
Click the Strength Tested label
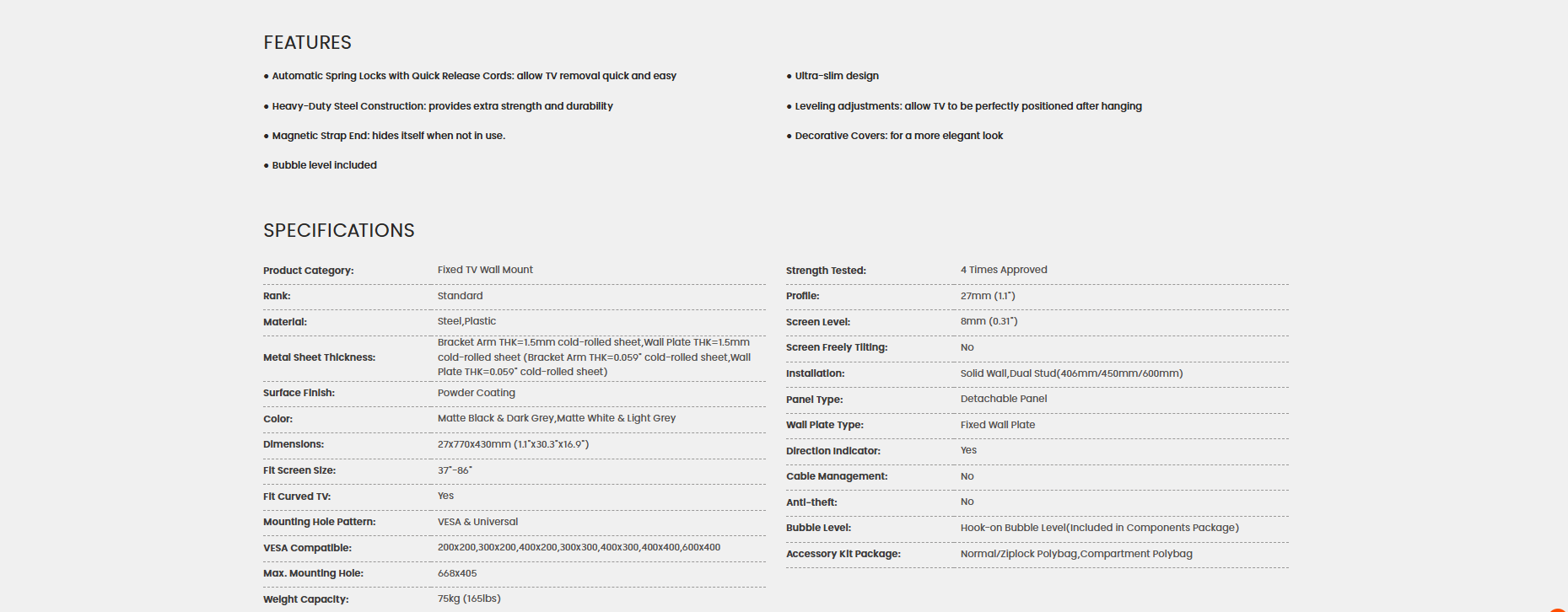click(826, 271)
